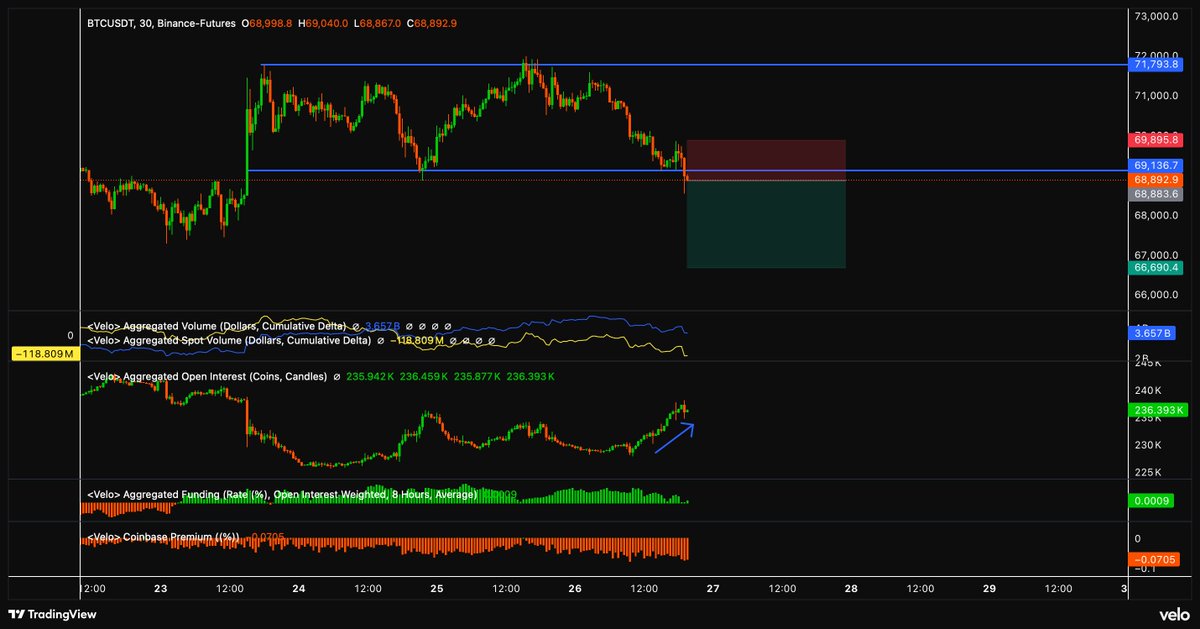Click the gray 68,883.6 entry price label
Viewport: 1200px width, 629px height.
coord(1156,194)
